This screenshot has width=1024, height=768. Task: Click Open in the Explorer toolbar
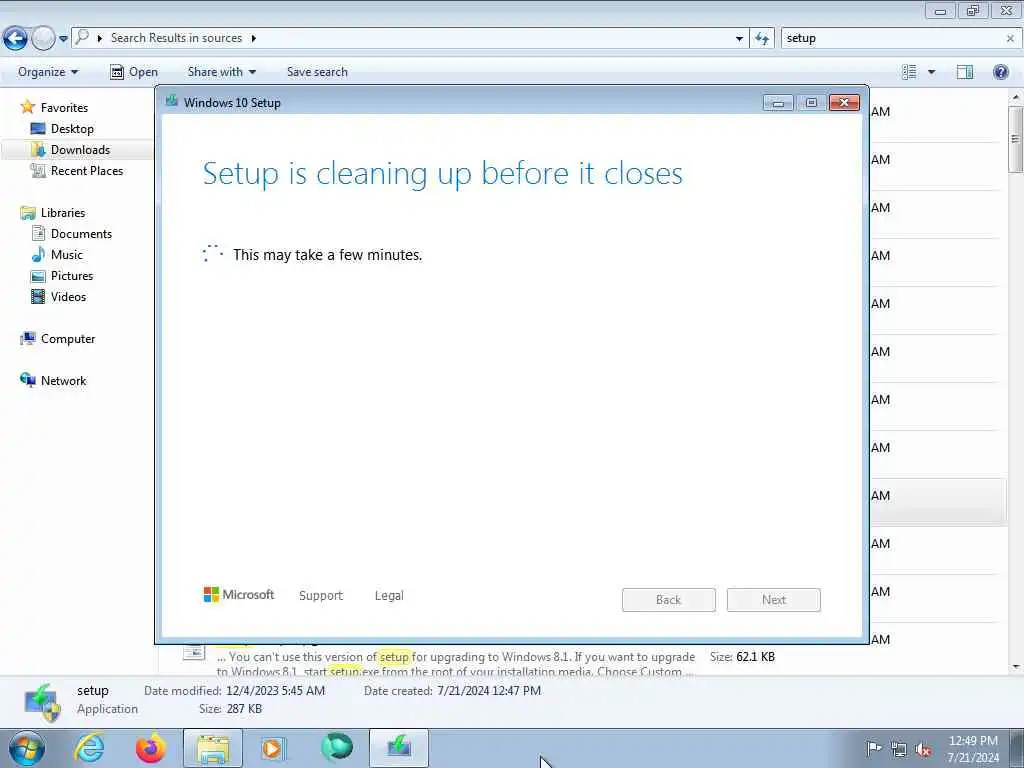click(134, 72)
